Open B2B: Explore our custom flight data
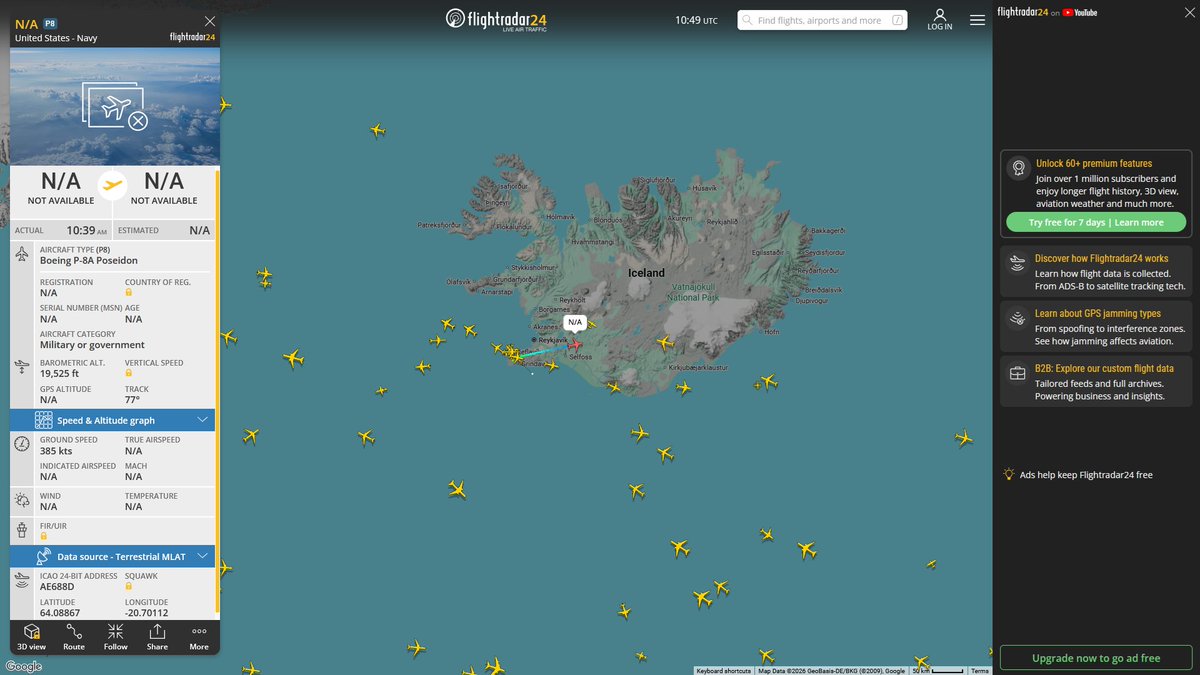 (1096, 382)
